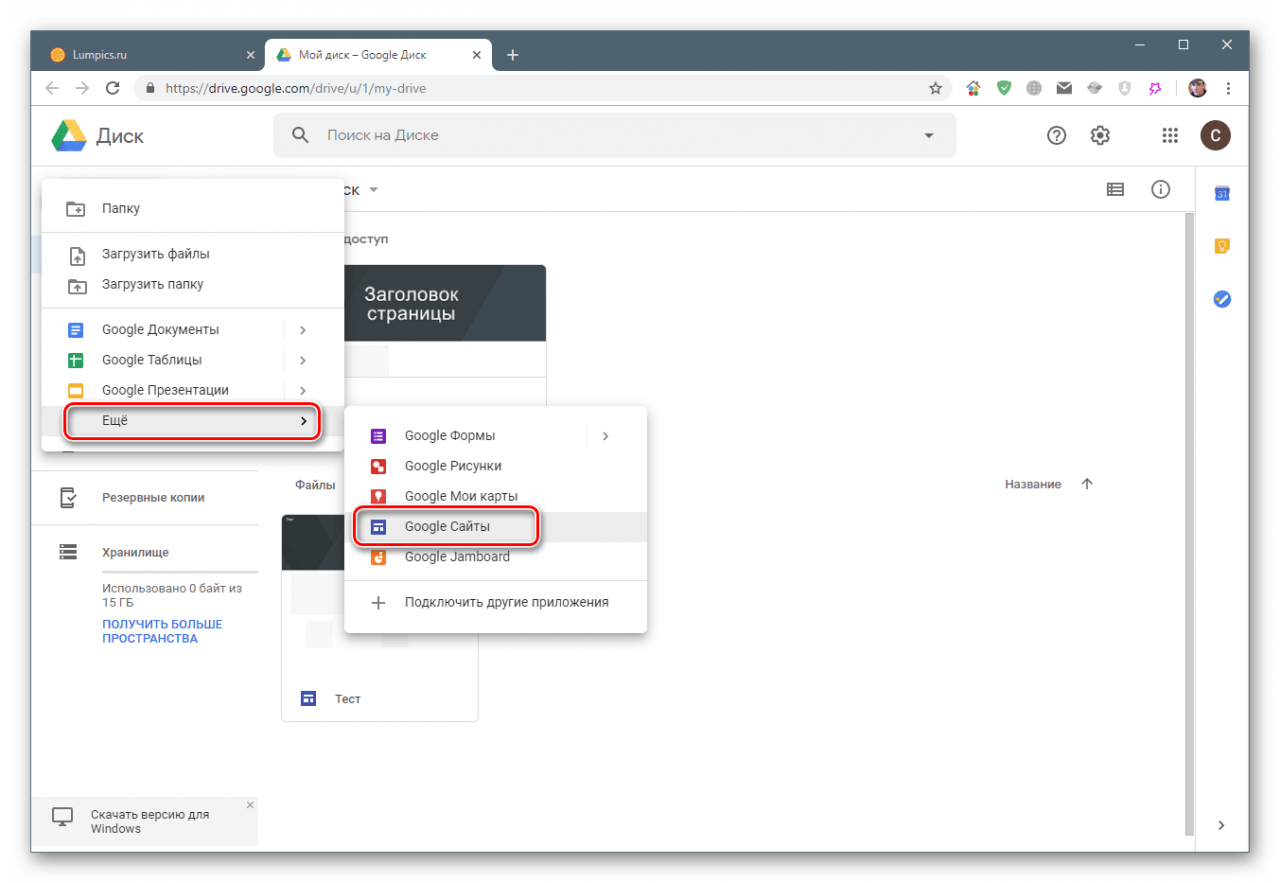This screenshot has width=1280, height=883.
Task: Reload the page in browser
Action: pyautogui.click(x=112, y=88)
